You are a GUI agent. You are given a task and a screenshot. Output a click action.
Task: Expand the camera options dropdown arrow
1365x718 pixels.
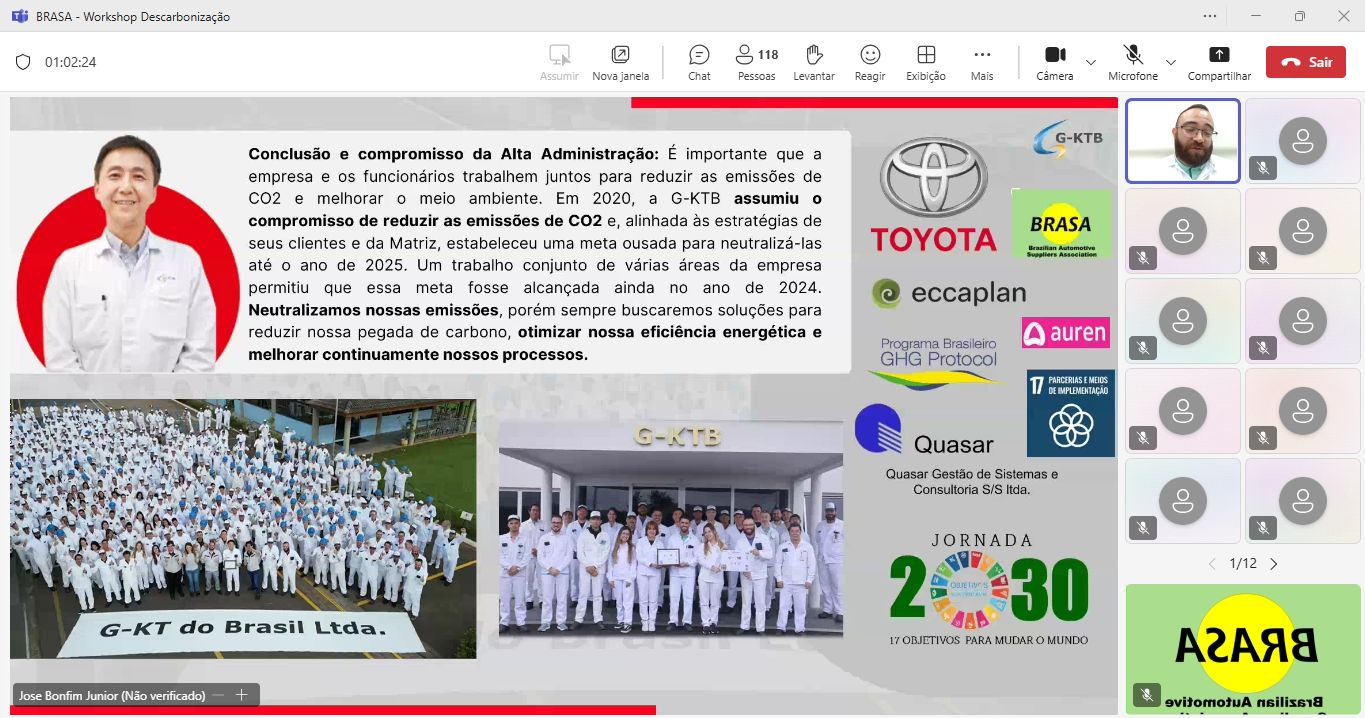click(1091, 62)
